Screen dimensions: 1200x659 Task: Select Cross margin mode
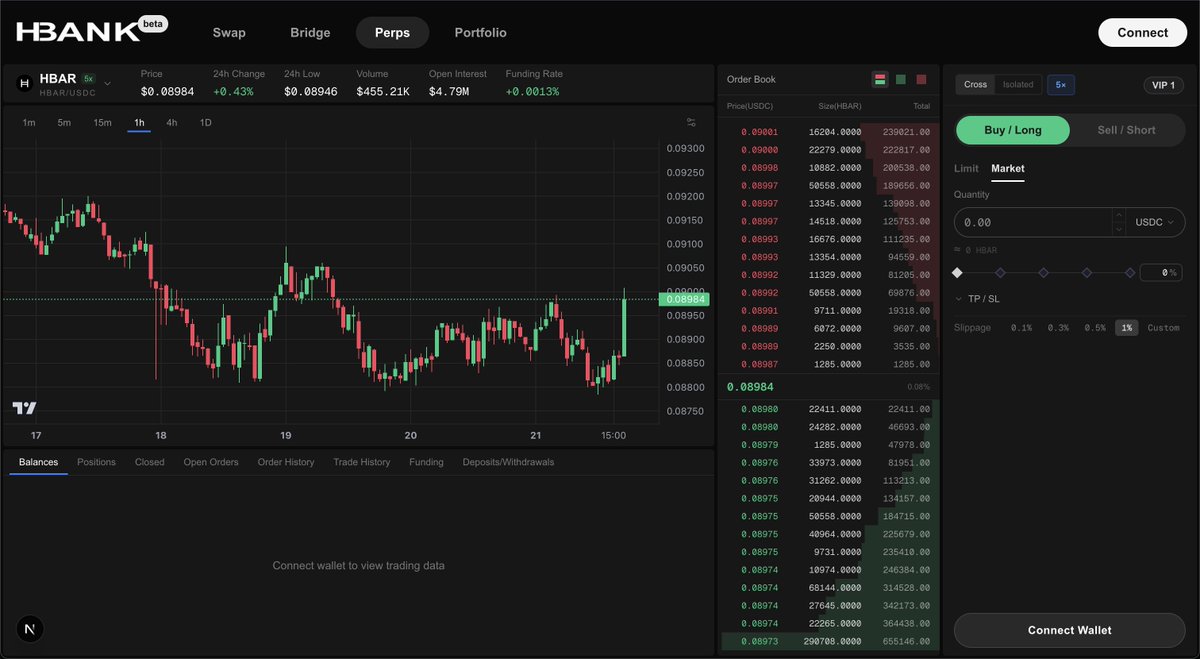point(976,85)
